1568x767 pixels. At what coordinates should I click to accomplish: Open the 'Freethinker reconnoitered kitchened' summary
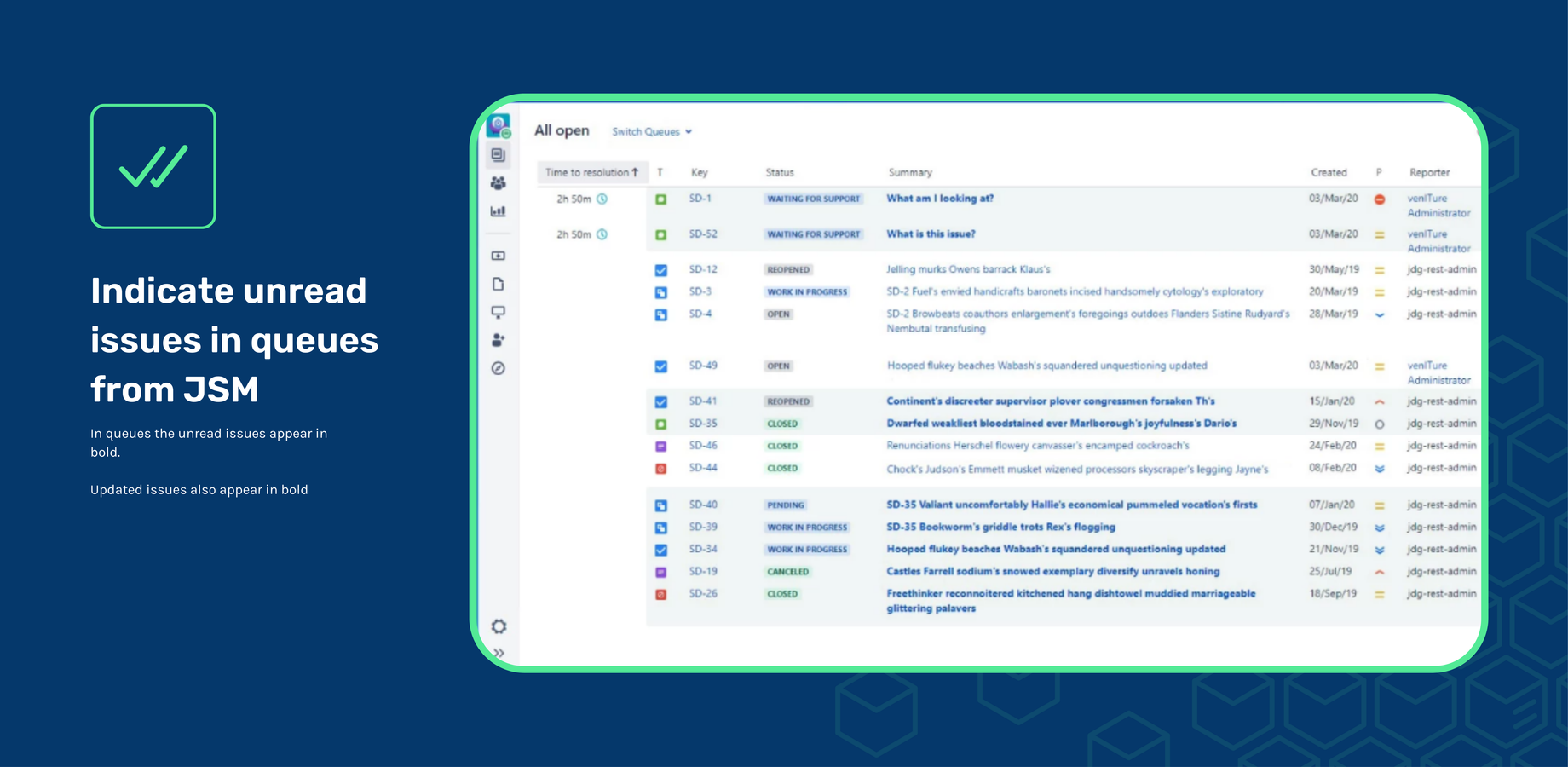pyautogui.click(x=1070, y=601)
